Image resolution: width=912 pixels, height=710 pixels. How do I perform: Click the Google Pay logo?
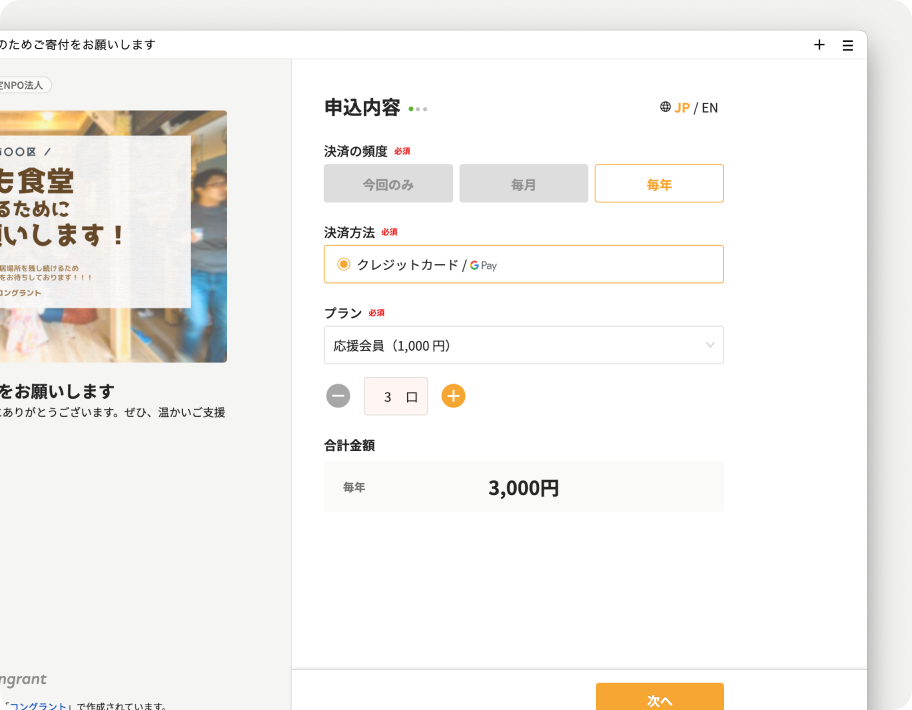[483, 266]
